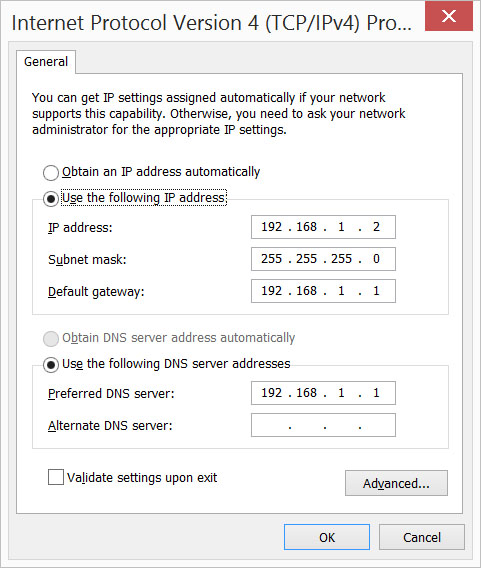Dismiss the dialog with Cancel
The width and height of the screenshot is (481, 568).
click(x=422, y=537)
